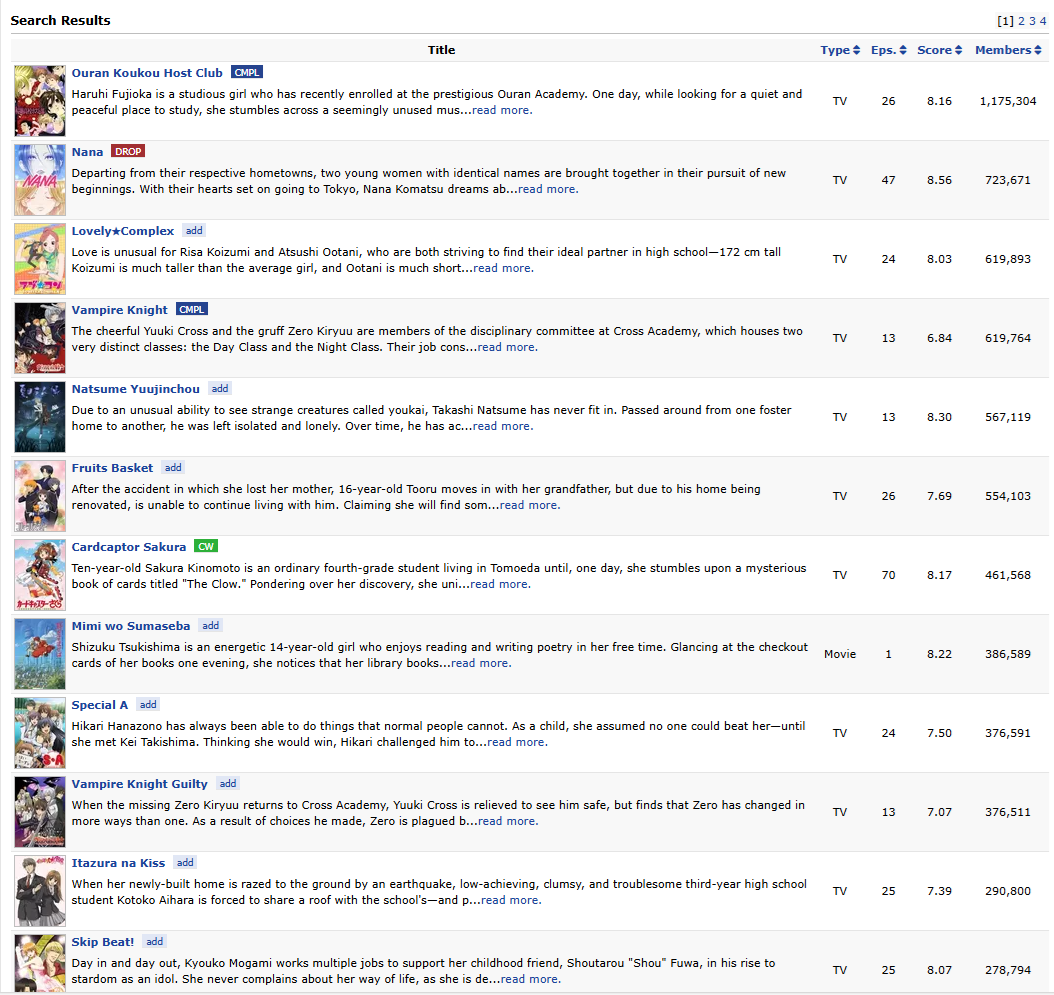Click the DROP status badge next to Nana

point(128,152)
